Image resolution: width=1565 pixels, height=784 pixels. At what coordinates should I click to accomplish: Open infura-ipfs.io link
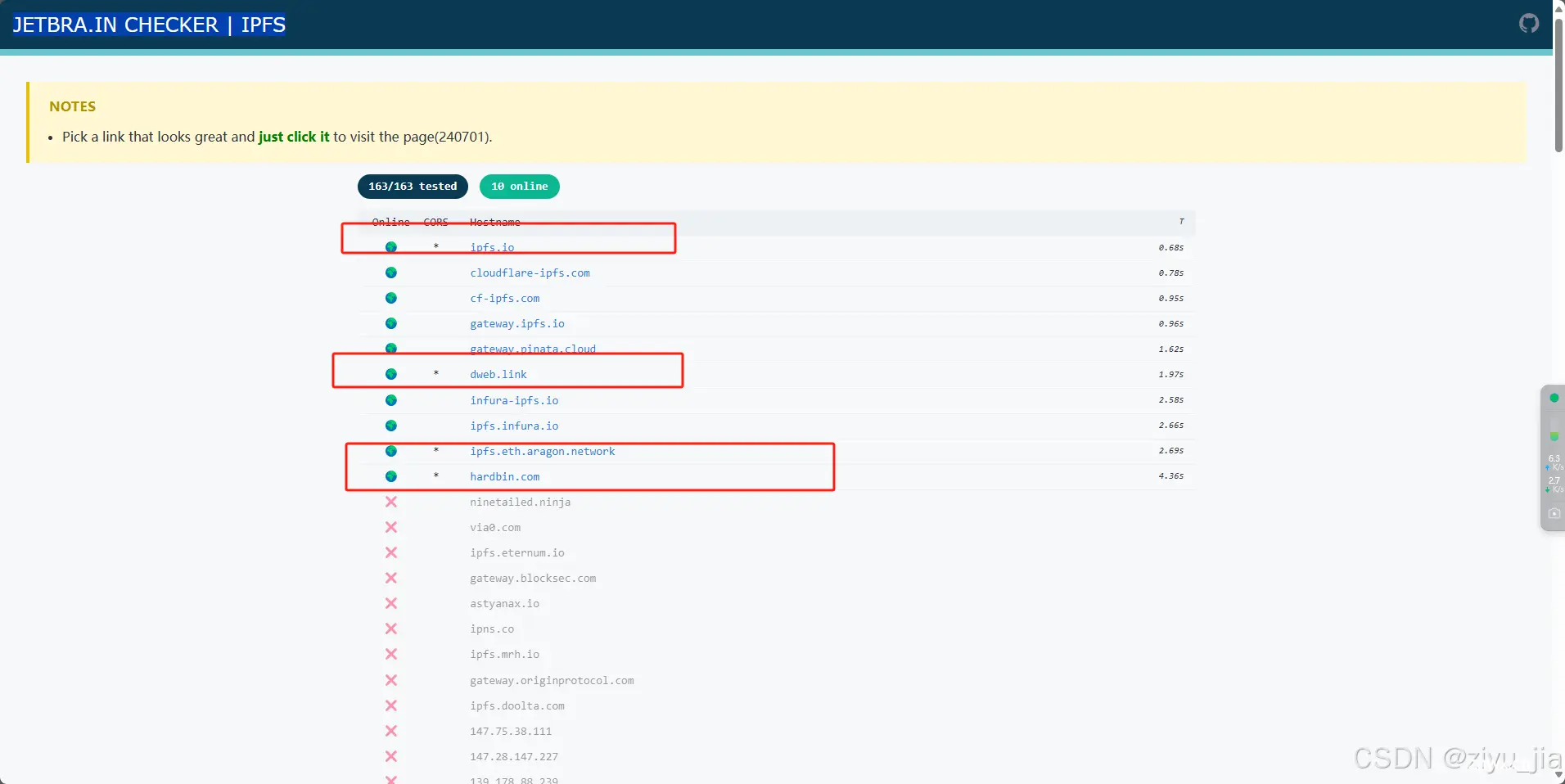514,400
